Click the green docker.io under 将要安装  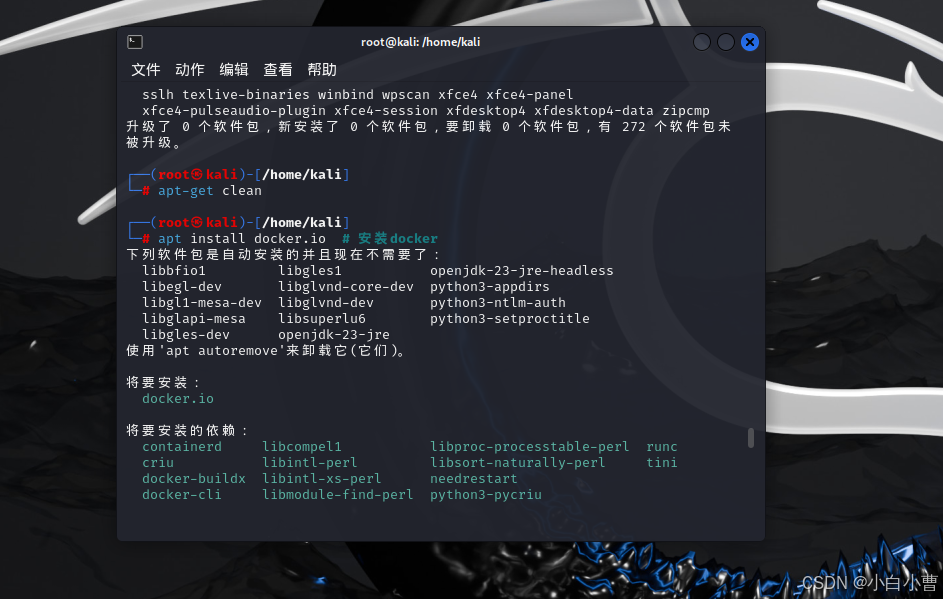coord(177,399)
